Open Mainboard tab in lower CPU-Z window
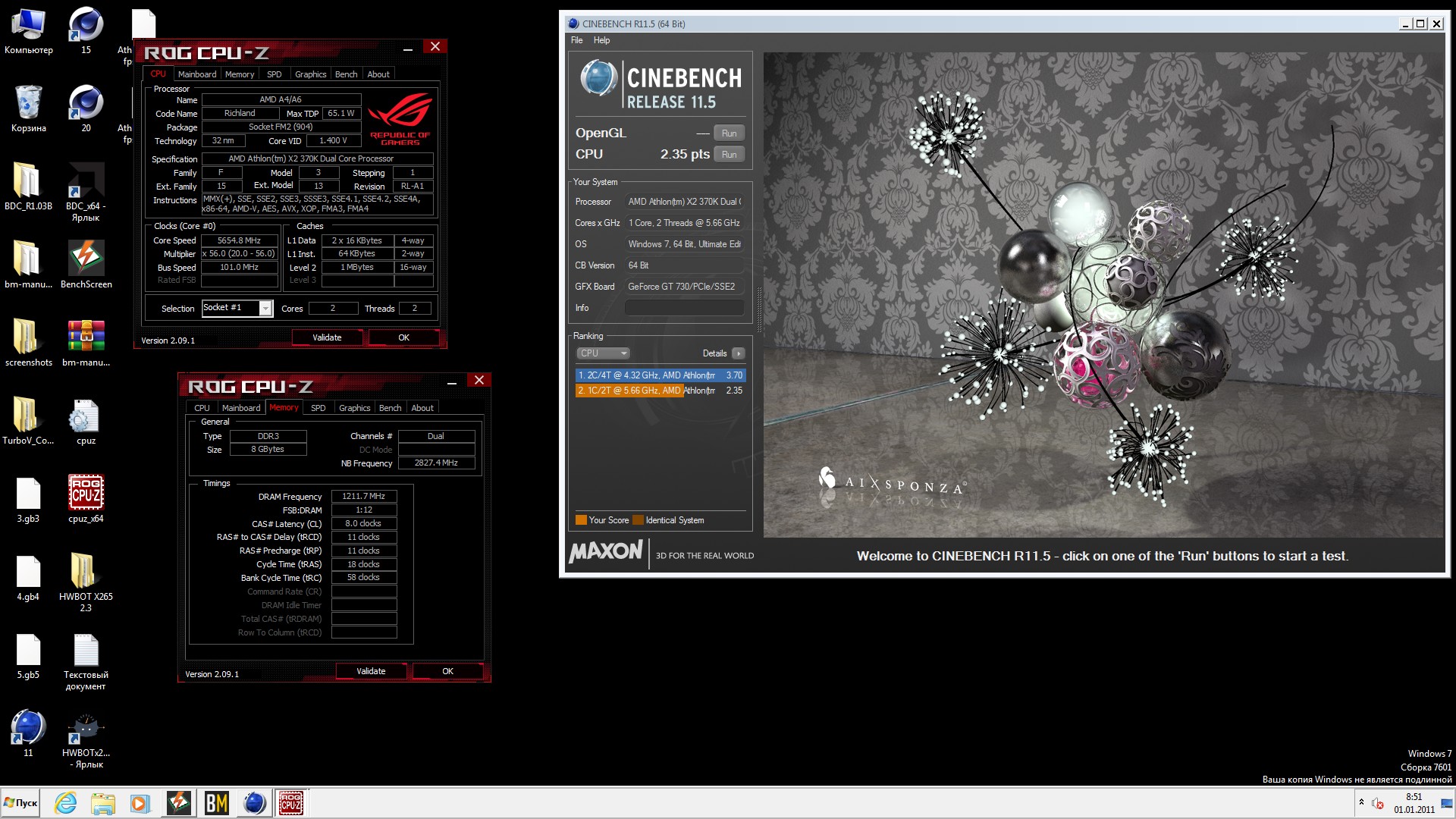This screenshot has height=819, width=1456. [241, 408]
